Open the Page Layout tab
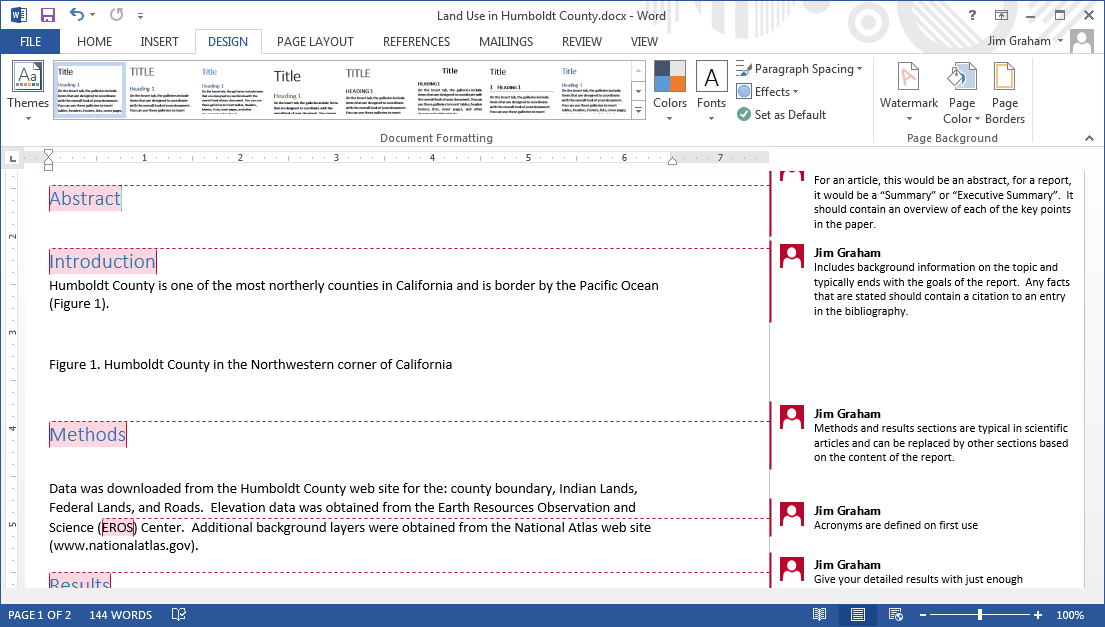 coord(315,42)
